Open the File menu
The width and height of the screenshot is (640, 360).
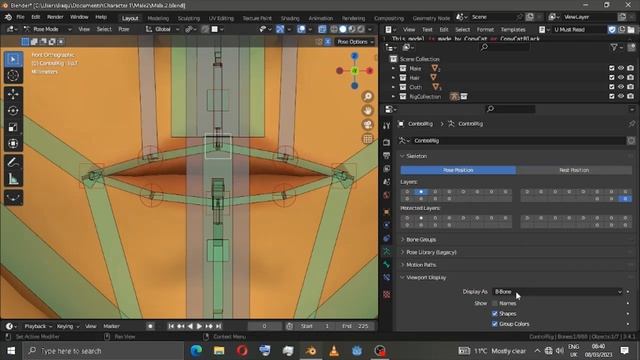[x=20, y=17]
